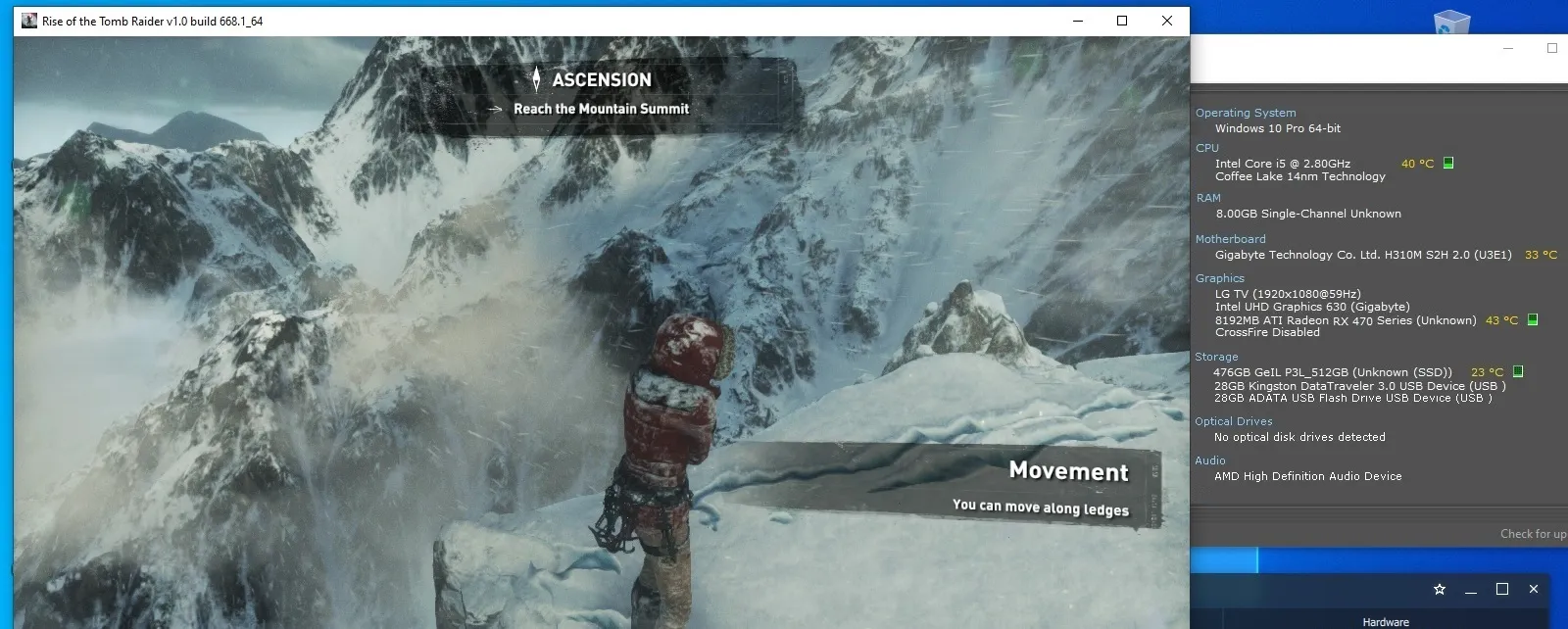Click the Reach the Mountain Summit objective text
This screenshot has height=629, width=1568.
[602, 109]
